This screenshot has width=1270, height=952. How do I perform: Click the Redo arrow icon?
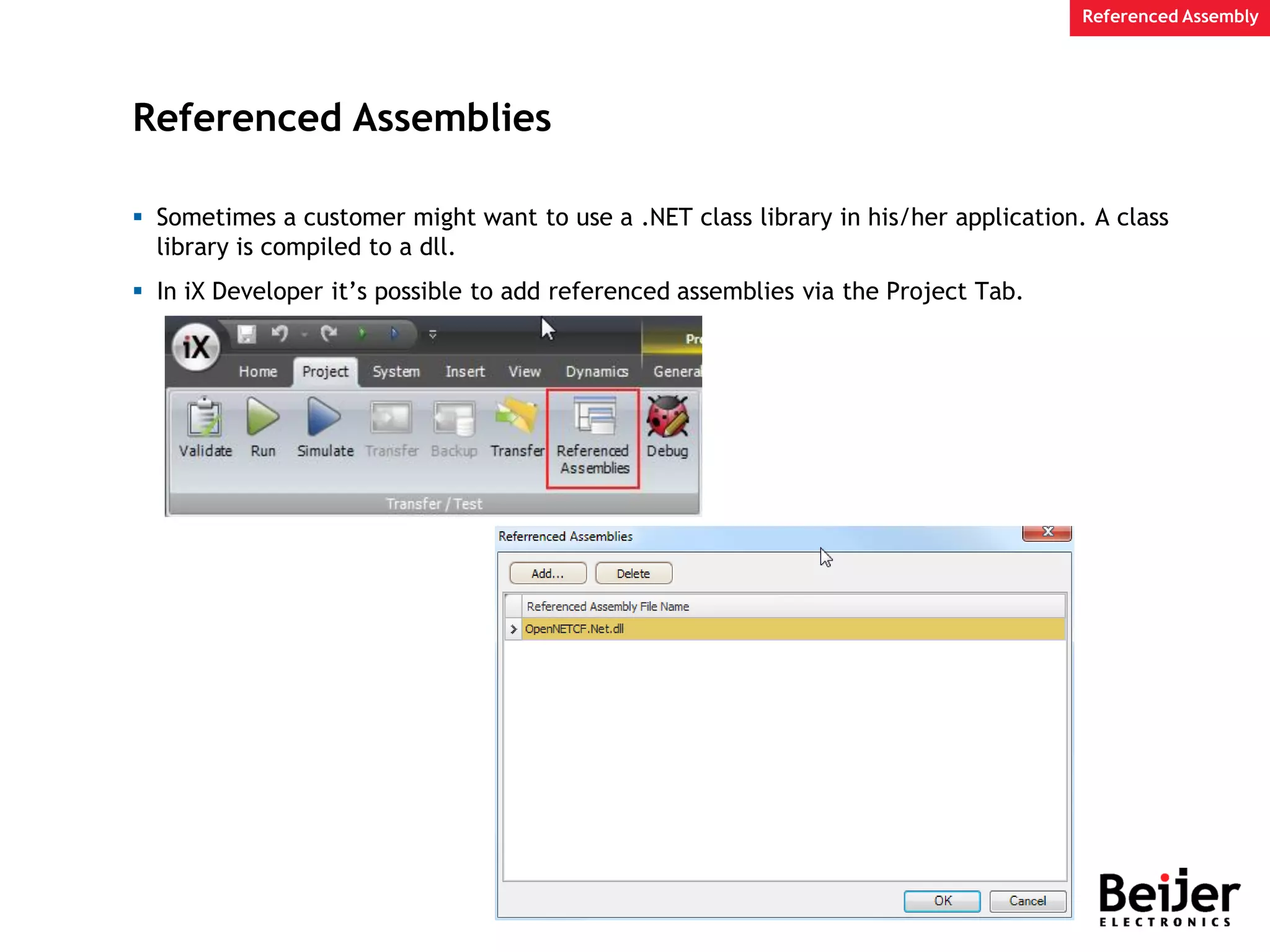pos(329,334)
